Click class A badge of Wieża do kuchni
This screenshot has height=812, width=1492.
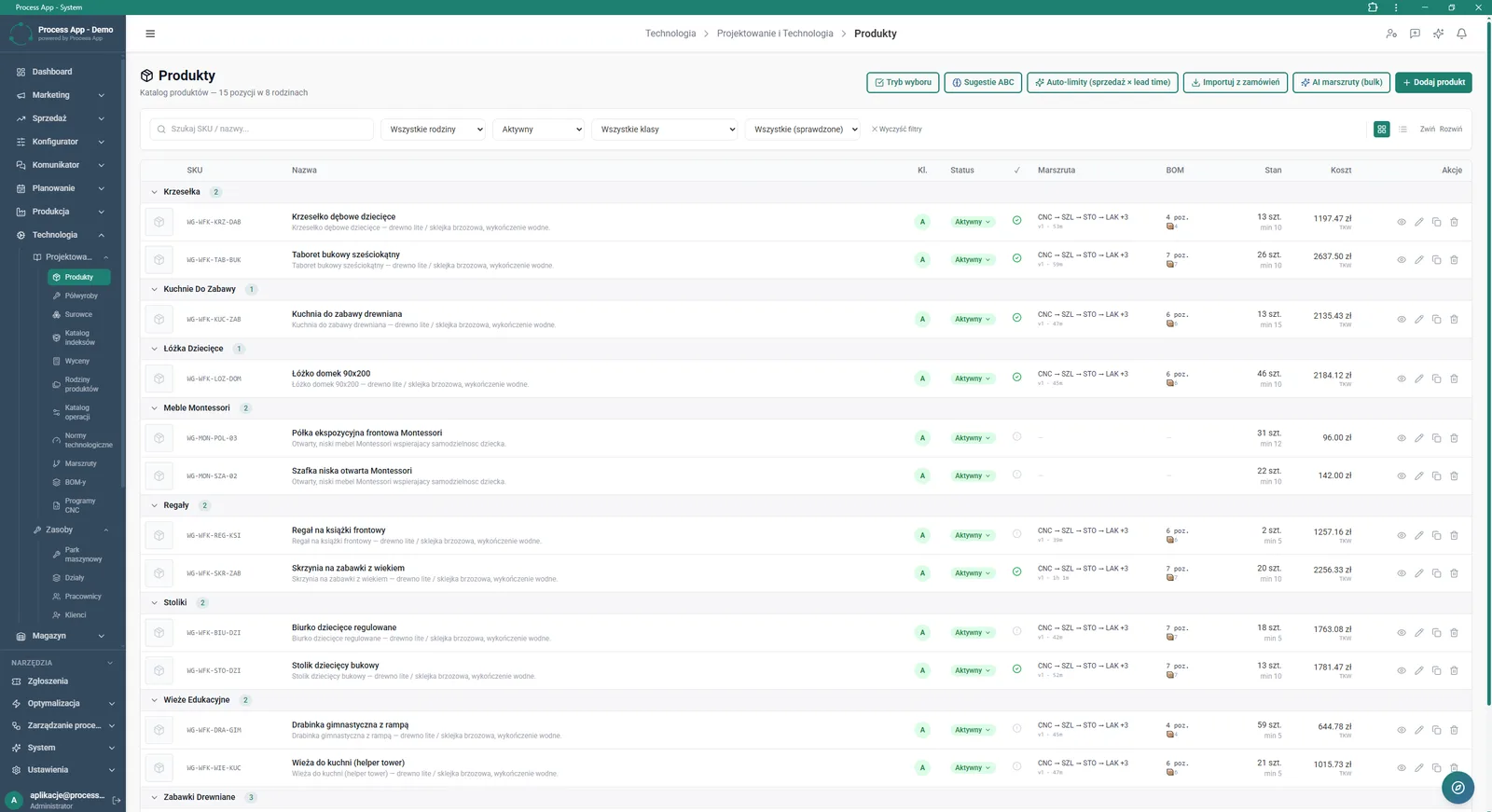coord(922,768)
